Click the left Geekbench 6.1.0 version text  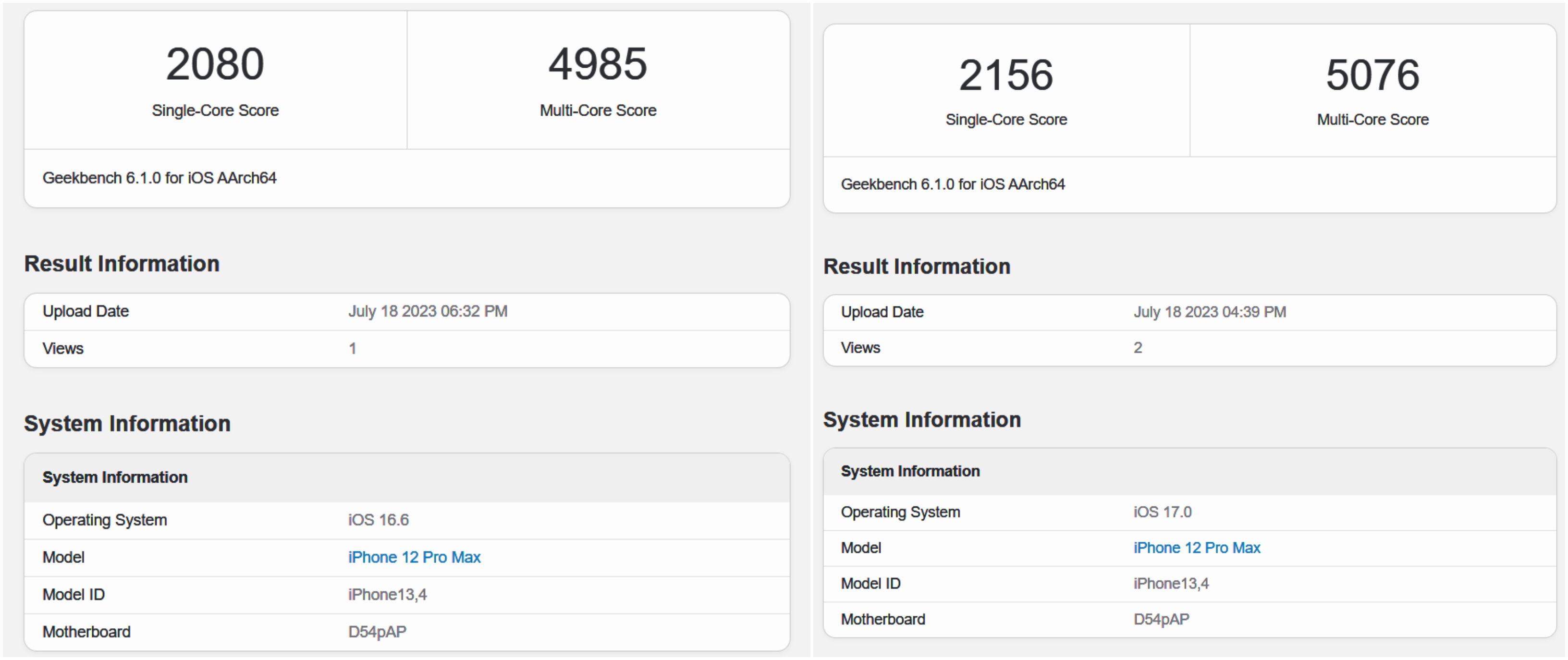159,178
